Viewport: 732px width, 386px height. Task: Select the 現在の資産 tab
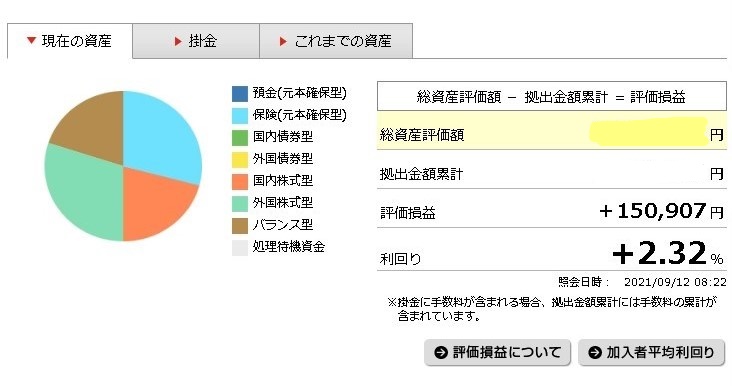click(70, 41)
